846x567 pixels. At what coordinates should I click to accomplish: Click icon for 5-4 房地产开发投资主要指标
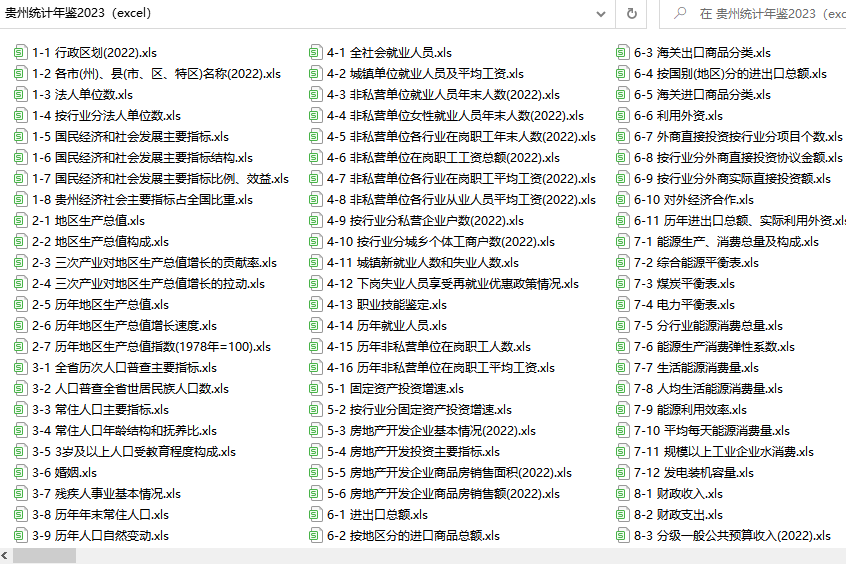point(315,452)
